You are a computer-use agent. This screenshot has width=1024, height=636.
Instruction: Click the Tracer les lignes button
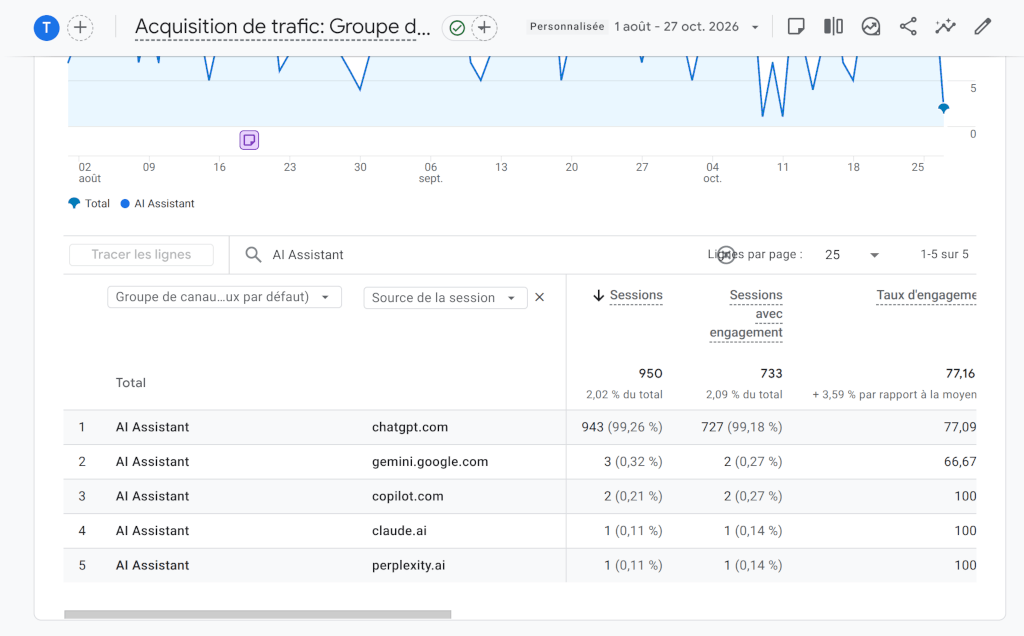141,255
